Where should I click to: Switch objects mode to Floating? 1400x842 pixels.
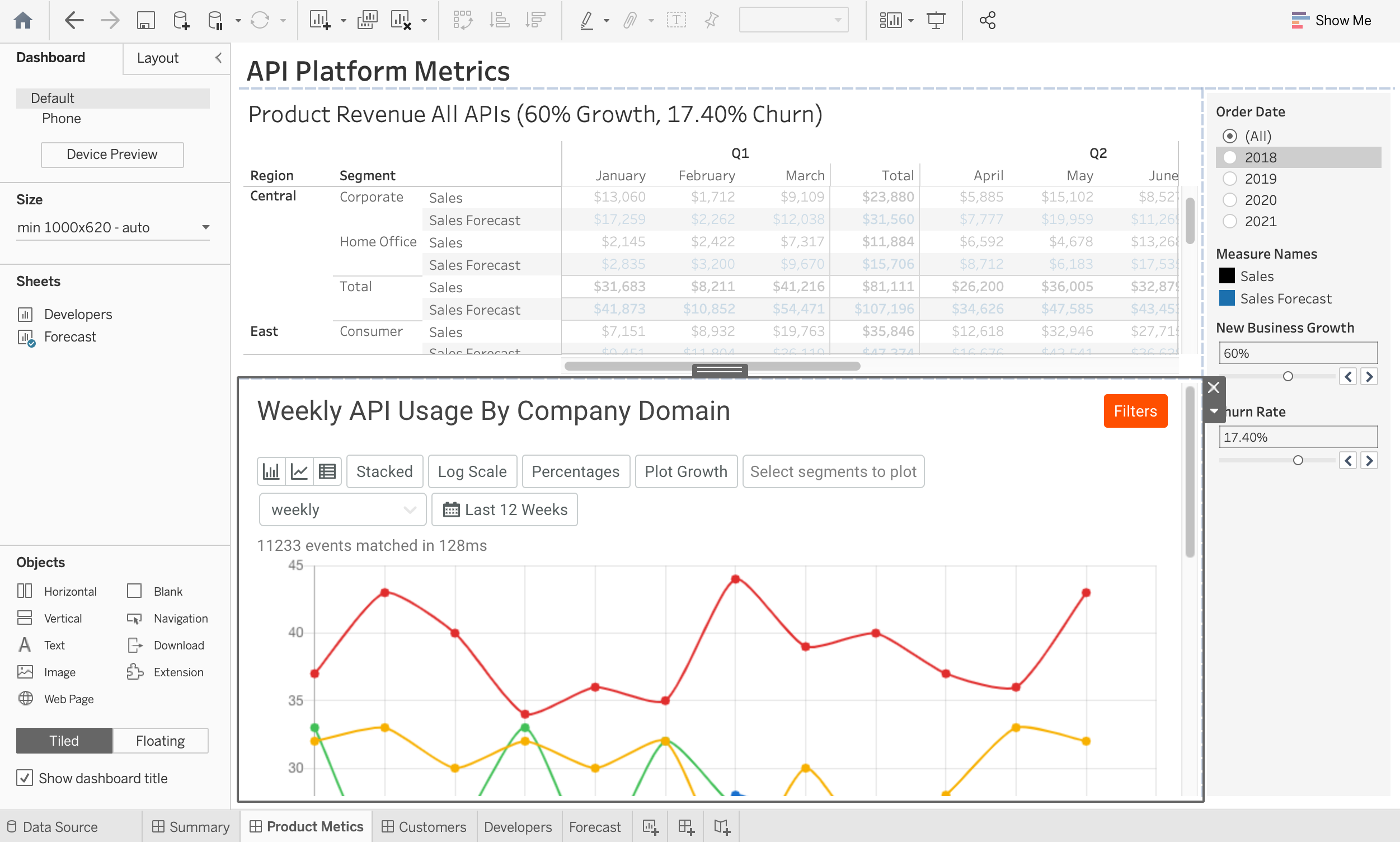pyautogui.click(x=161, y=741)
